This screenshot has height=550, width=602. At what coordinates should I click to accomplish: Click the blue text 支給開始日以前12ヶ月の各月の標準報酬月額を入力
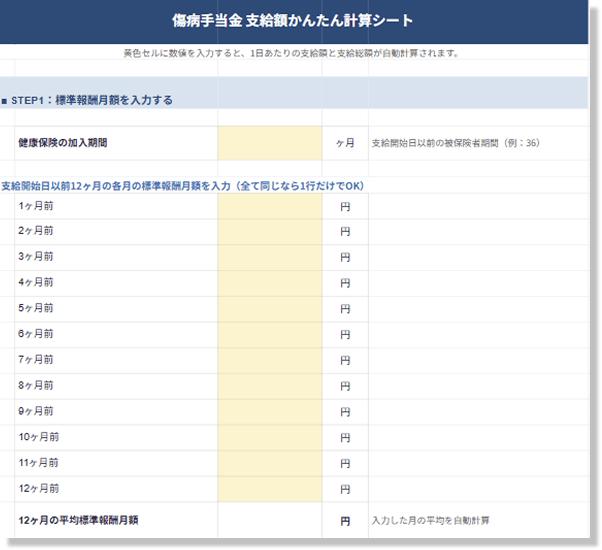click(x=116, y=186)
